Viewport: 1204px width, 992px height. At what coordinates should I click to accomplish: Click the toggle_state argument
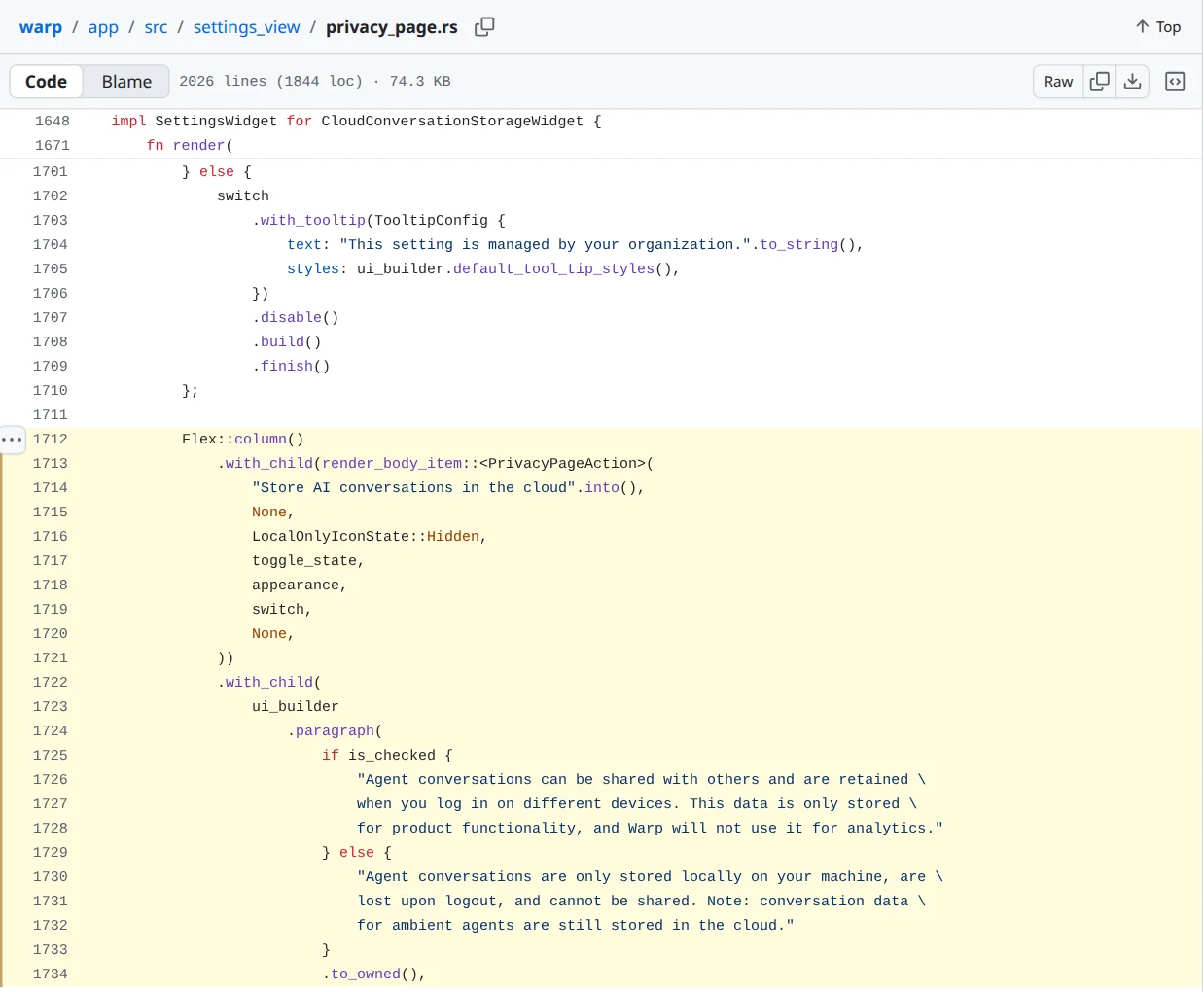coord(304,561)
